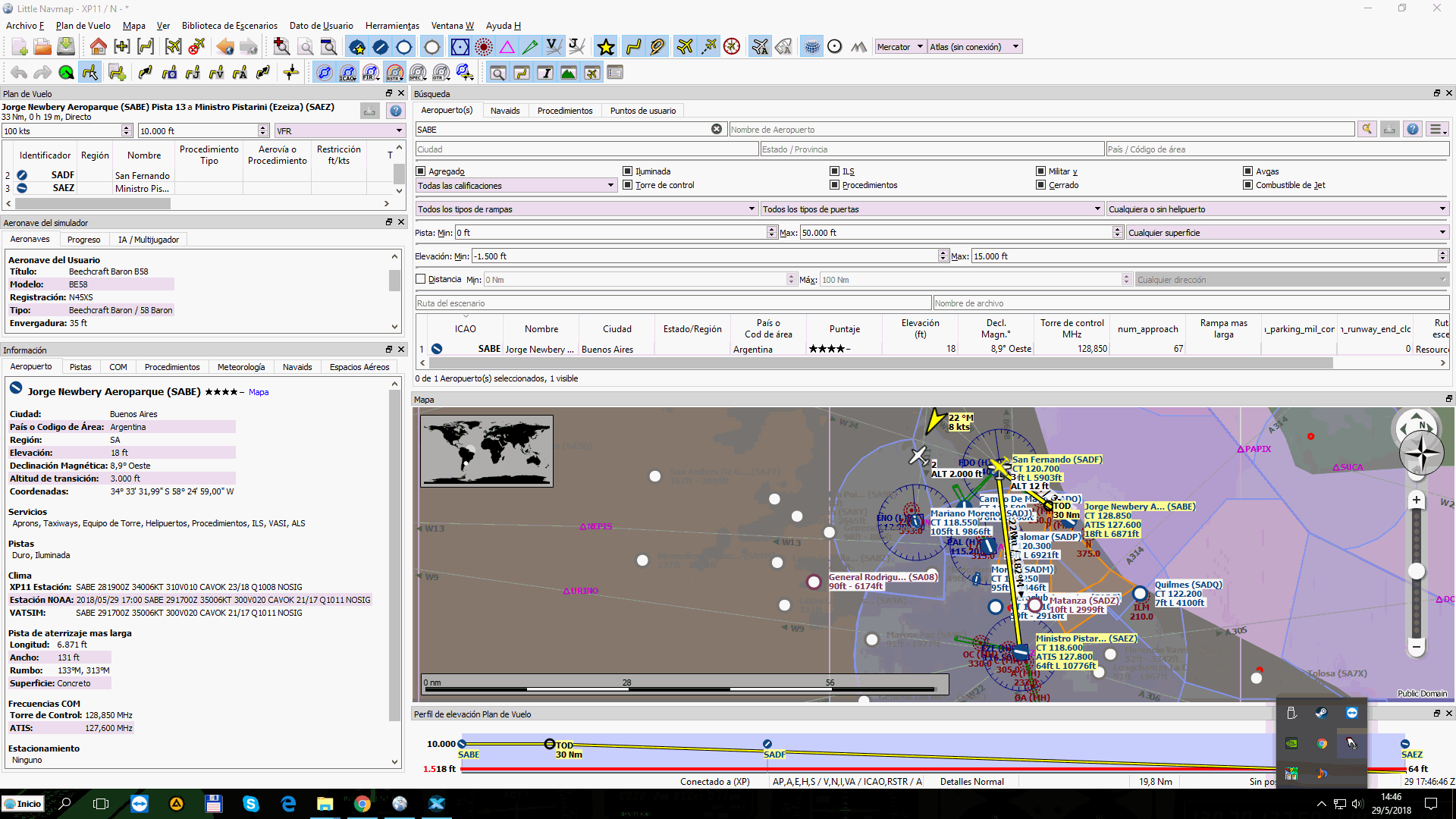The width and height of the screenshot is (1456, 819).
Task: Toggle waypoints magenta triangle icon
Action: 507,47
